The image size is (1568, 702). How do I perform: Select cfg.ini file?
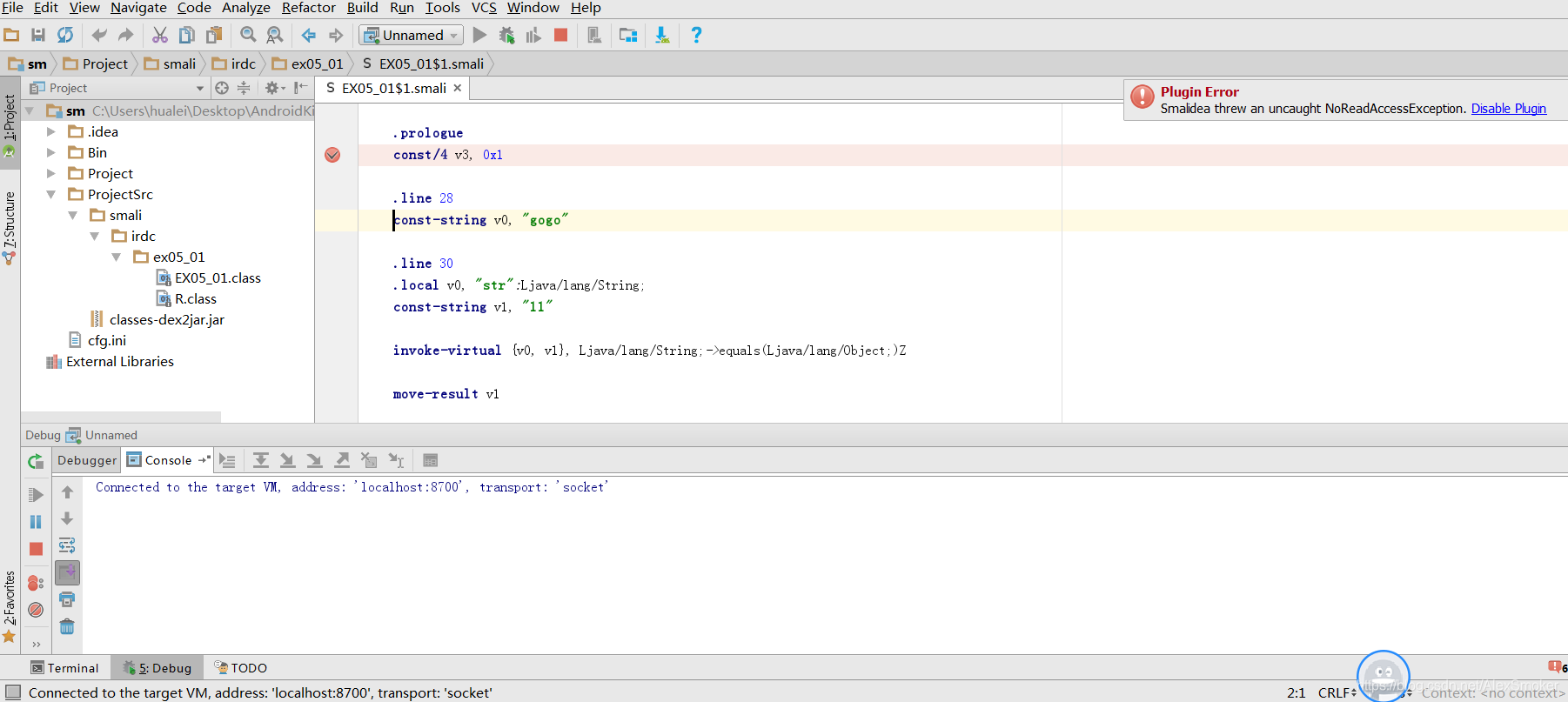point(97,341)
